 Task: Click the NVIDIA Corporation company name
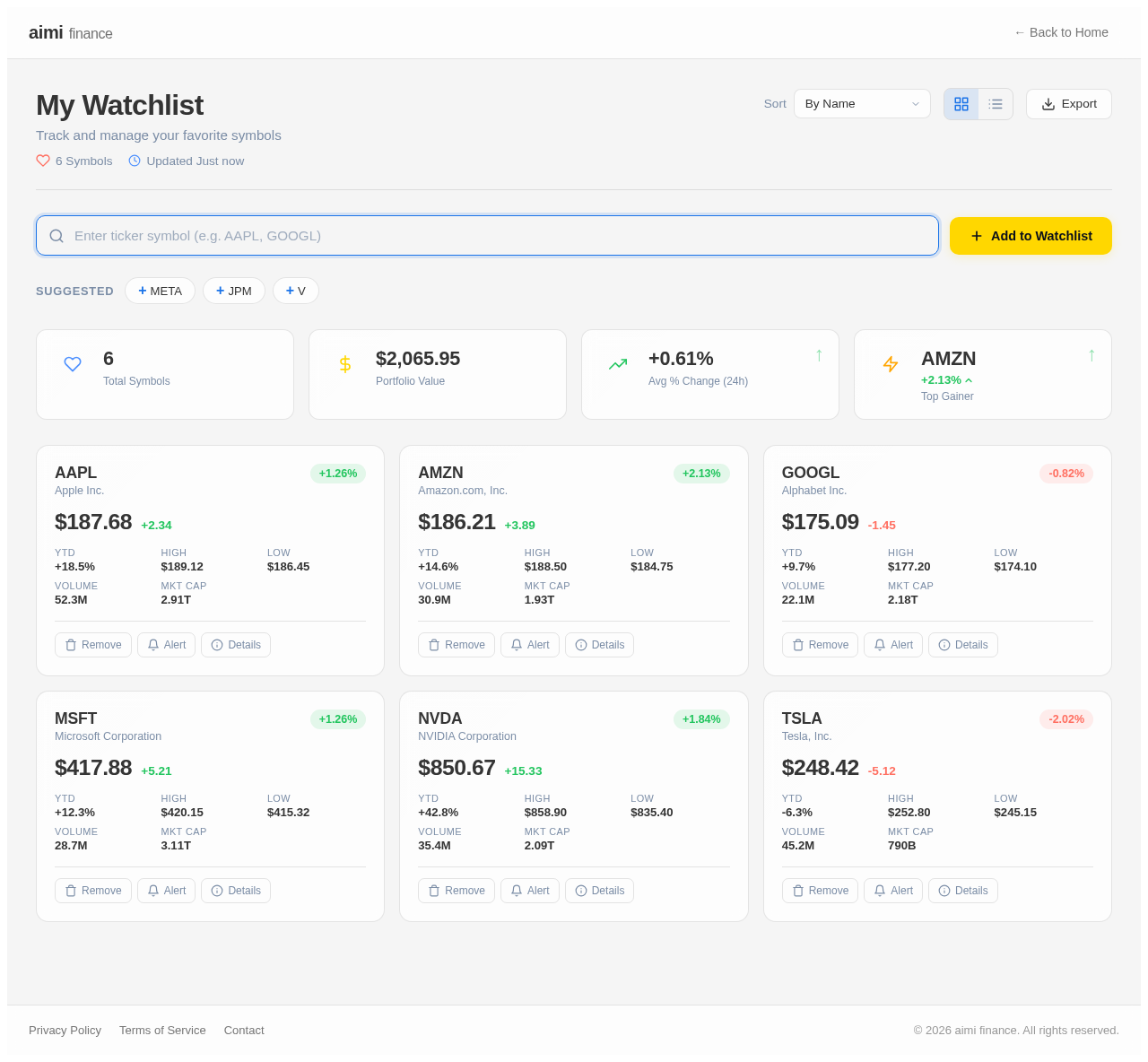[x=467, y=736]
